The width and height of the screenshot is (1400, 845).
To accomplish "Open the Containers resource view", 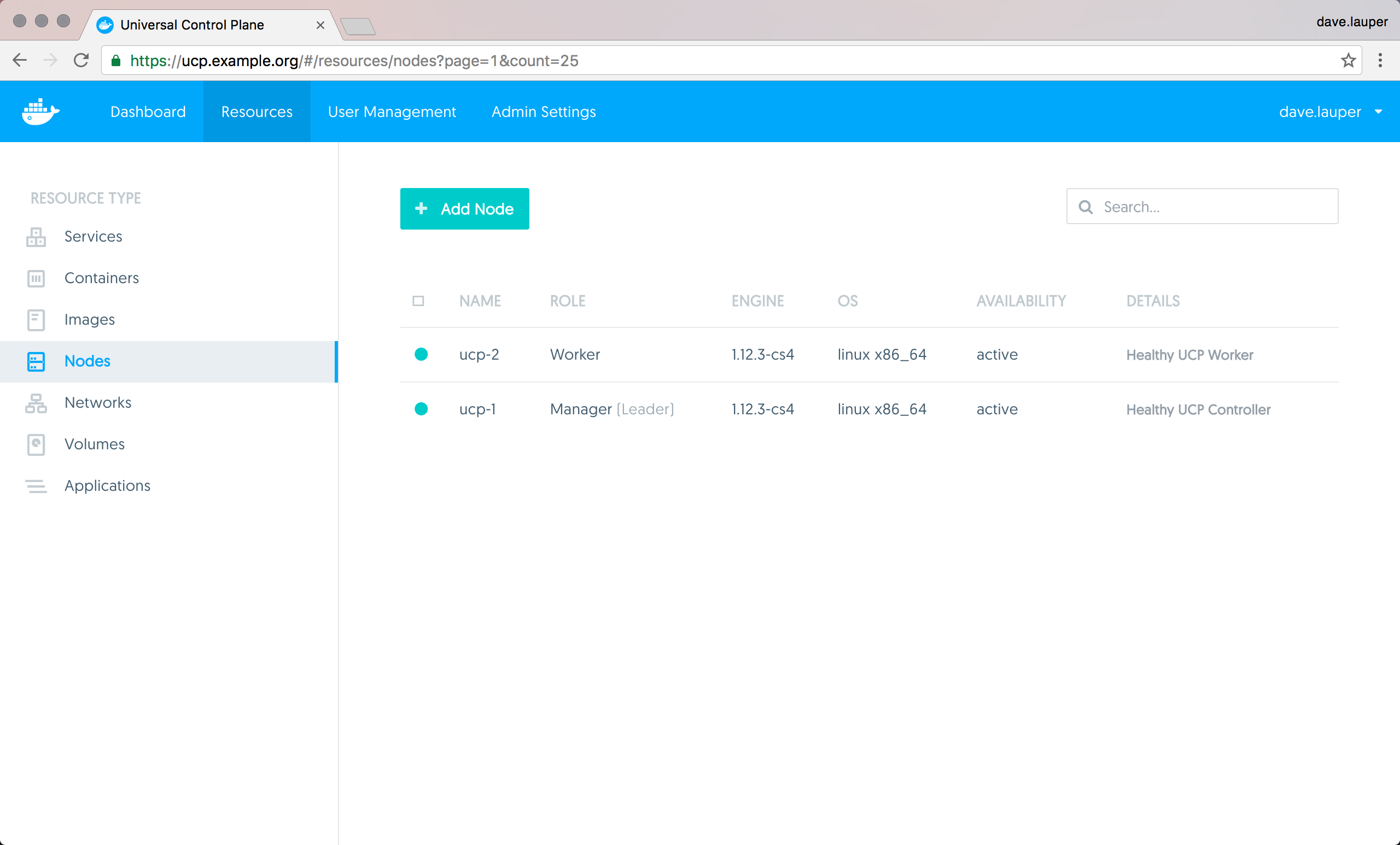I will (x=102, y=278).
